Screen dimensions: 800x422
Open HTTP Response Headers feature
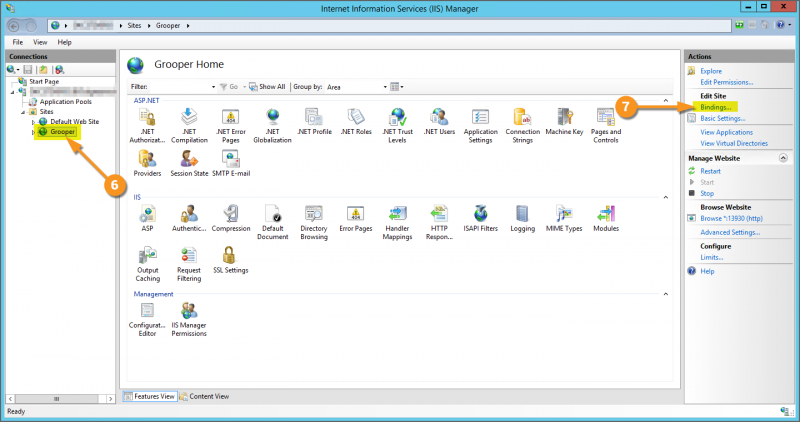(439, 222)
